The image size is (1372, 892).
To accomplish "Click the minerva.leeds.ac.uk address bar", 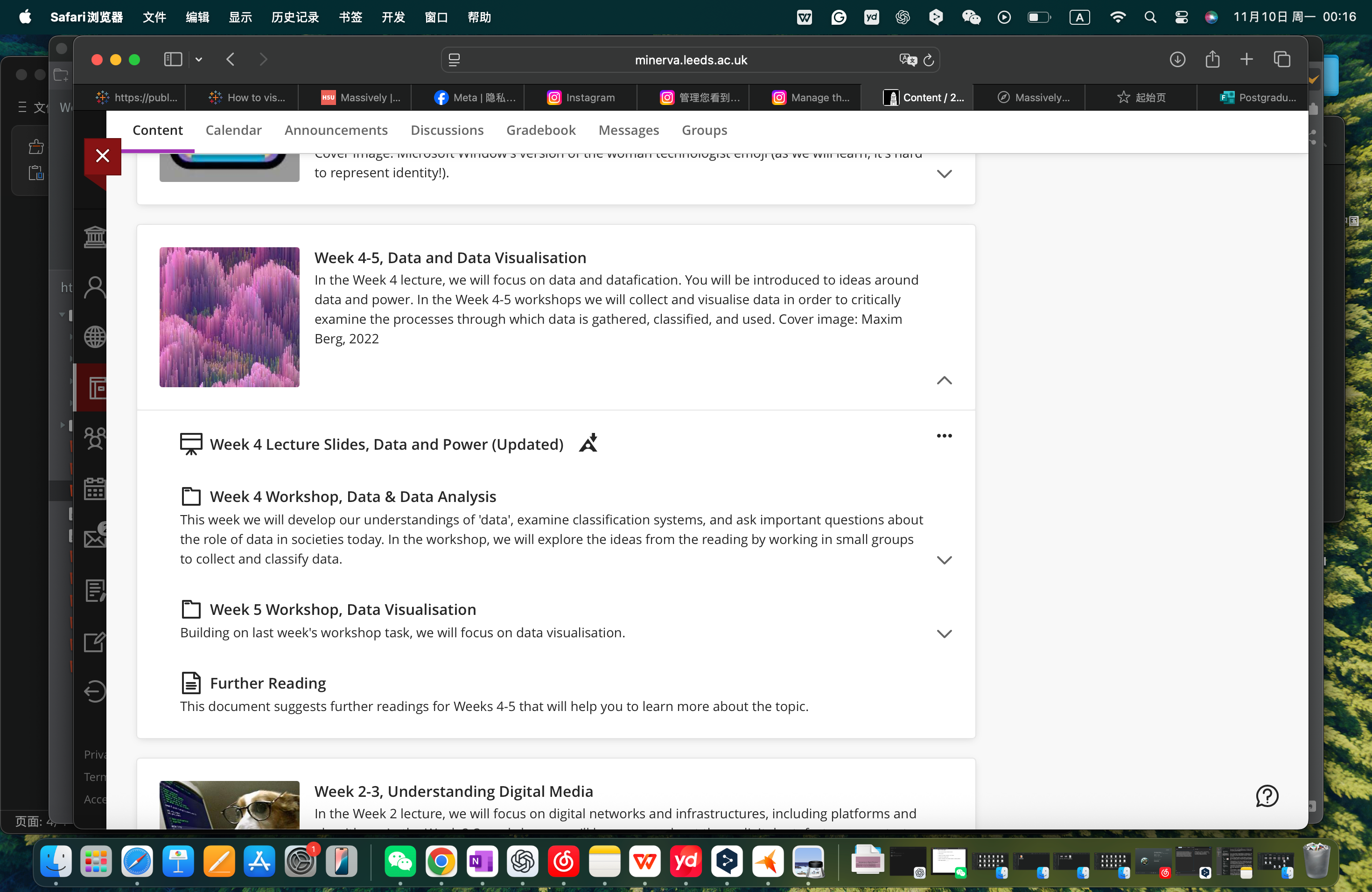I will (690, 60).
